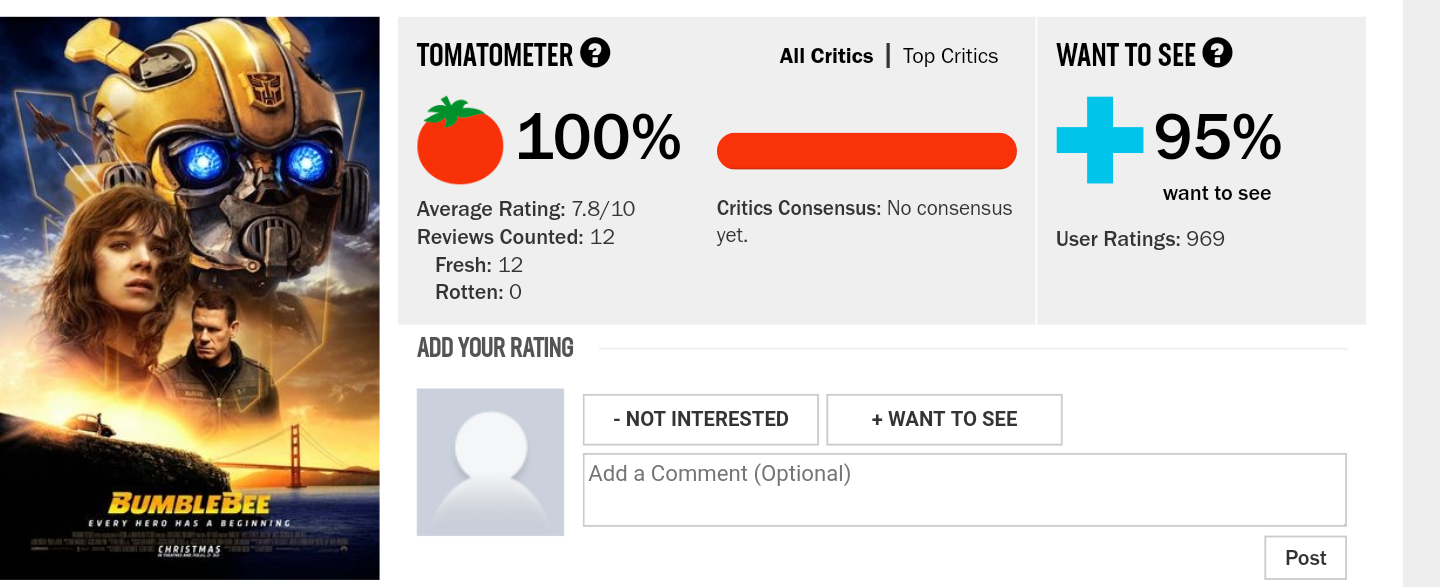Click the 95% want to see score
The width and height of the screenshot is (1440, 587).
[x=1217, y=138]
